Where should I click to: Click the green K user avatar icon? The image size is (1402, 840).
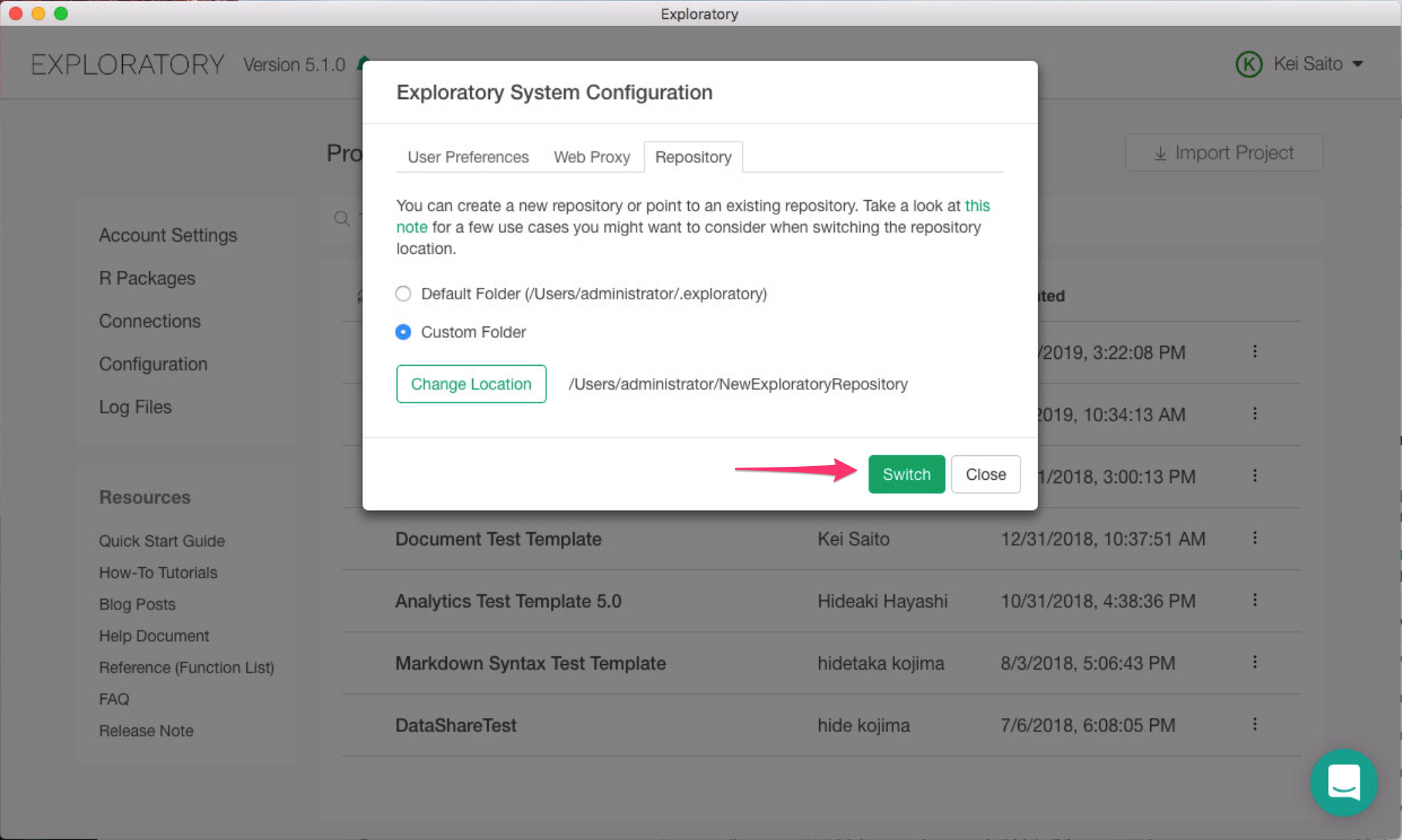click(x=1249, y=64)
